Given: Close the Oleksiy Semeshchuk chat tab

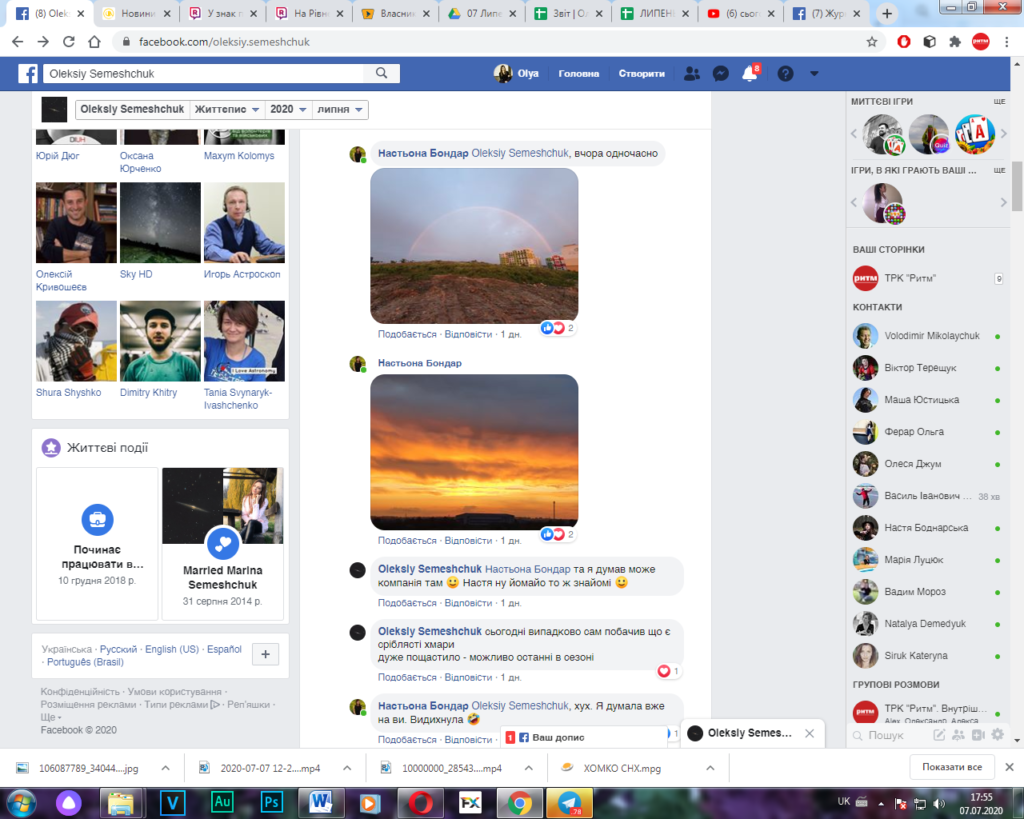Looking at the screenshot, I should (x=809, y=733).
